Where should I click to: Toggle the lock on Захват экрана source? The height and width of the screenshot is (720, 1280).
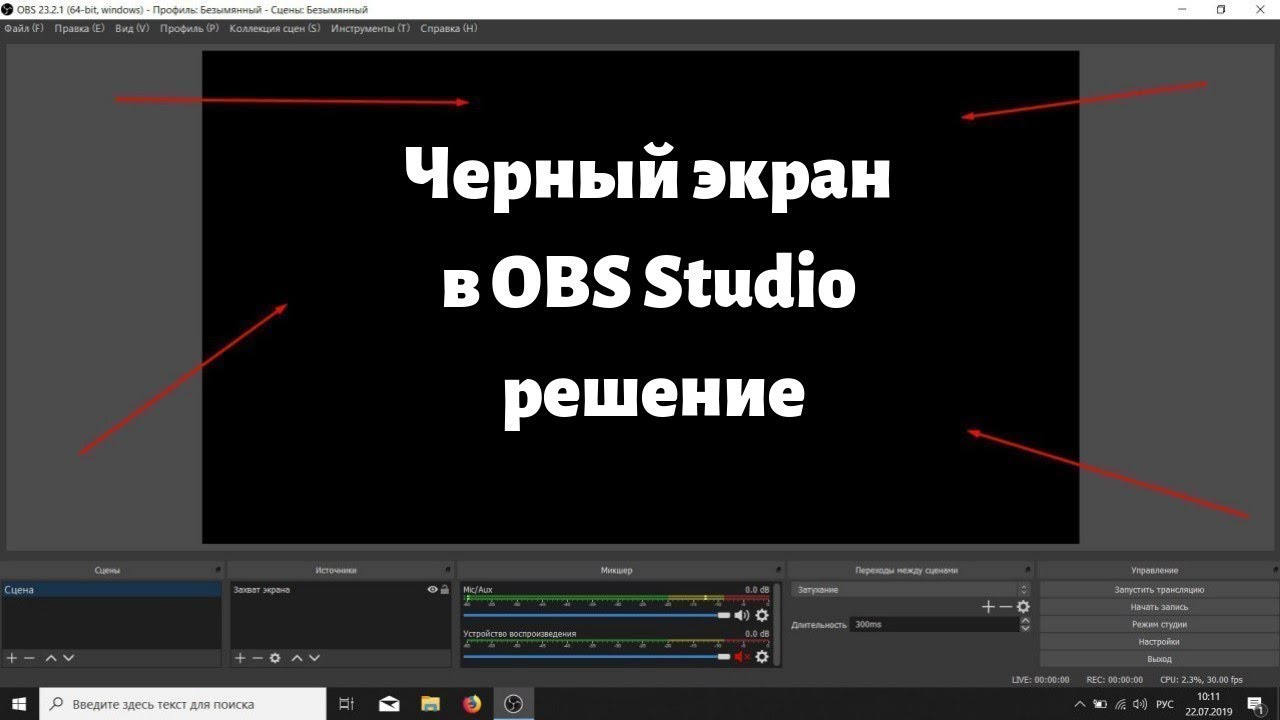click(x=445, y=590)
